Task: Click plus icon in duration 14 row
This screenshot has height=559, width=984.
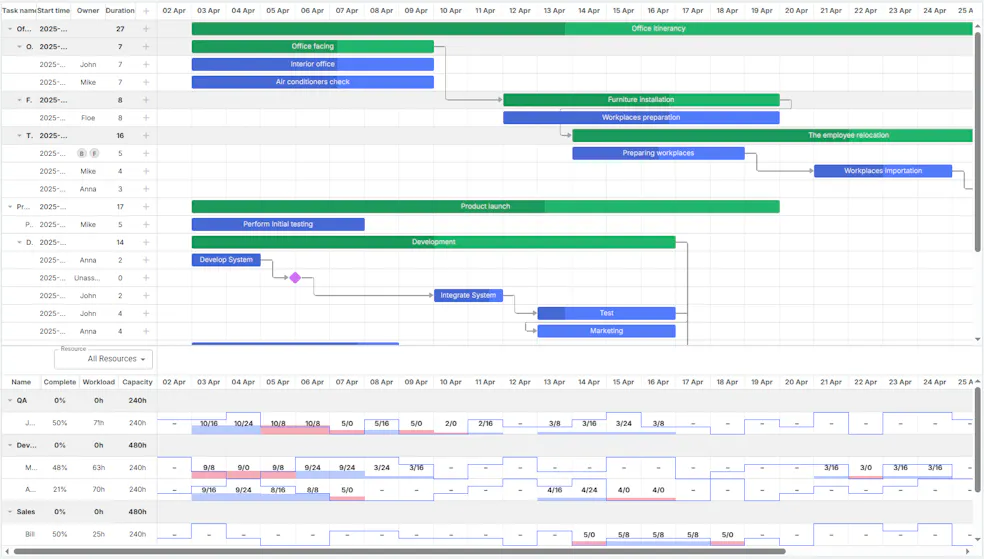Action: [146, 242]
